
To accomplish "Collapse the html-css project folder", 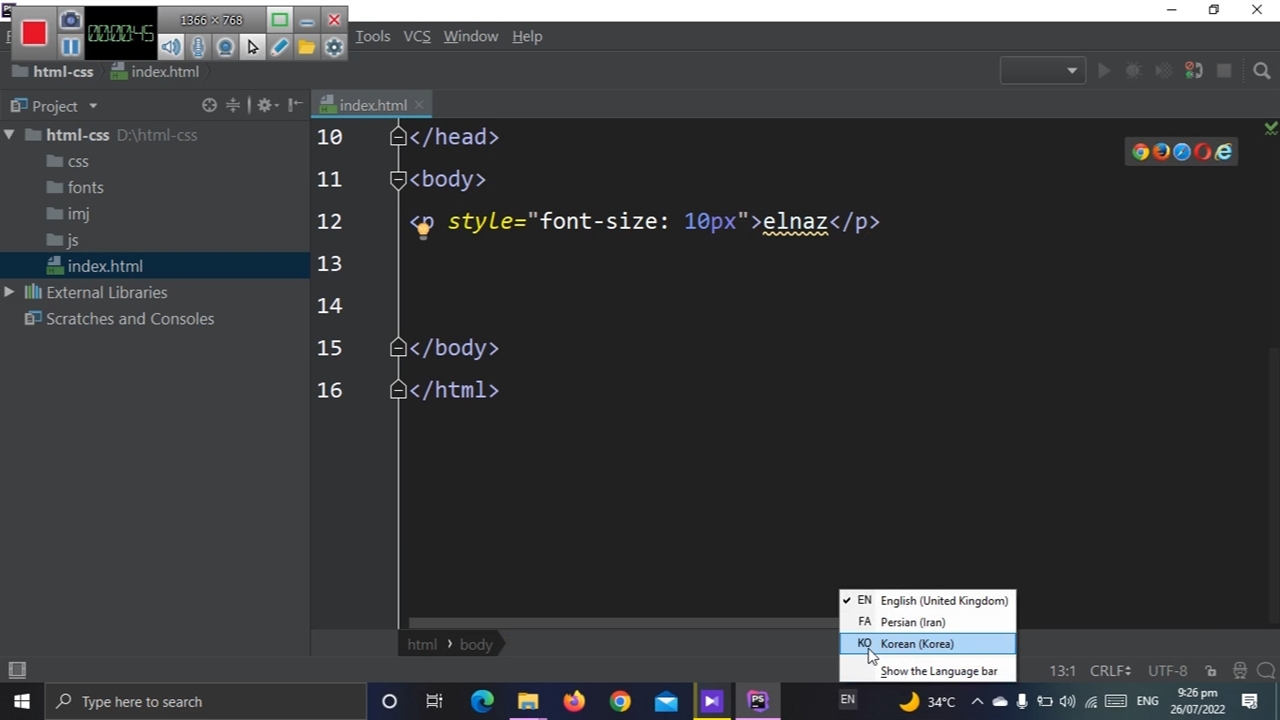I will coord(9,135).
